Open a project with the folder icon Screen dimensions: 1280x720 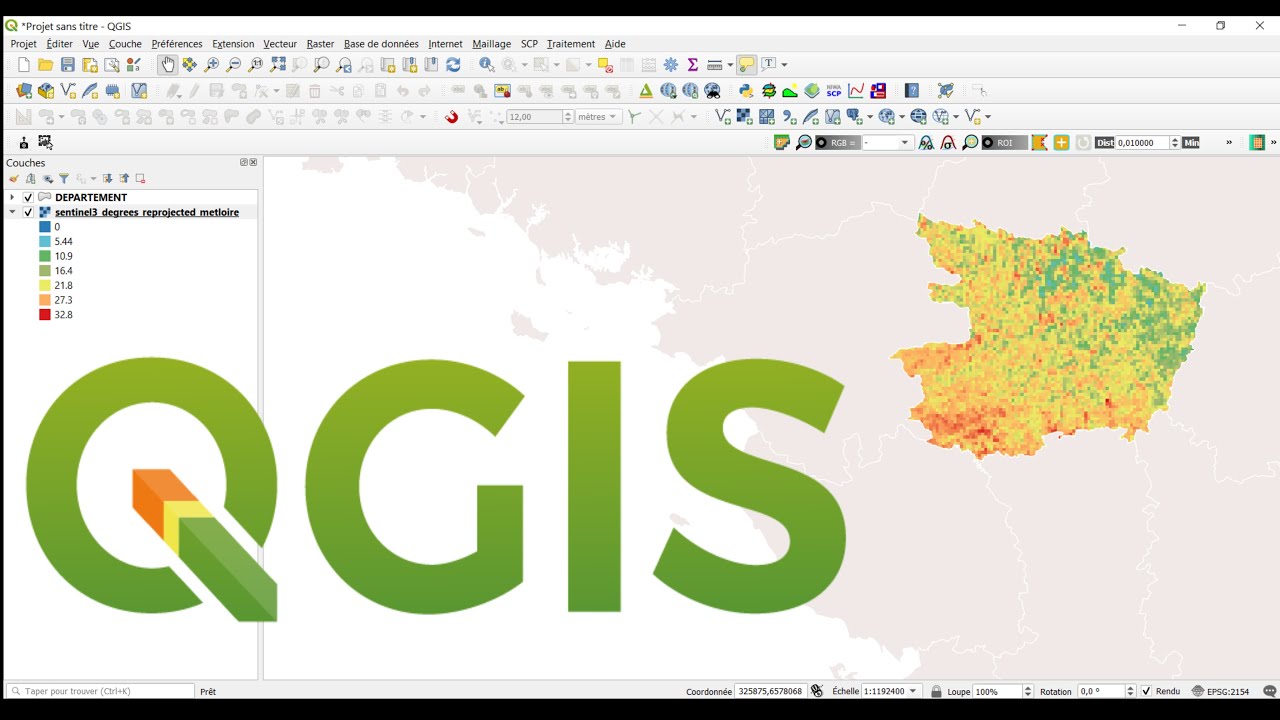point(46,65)
